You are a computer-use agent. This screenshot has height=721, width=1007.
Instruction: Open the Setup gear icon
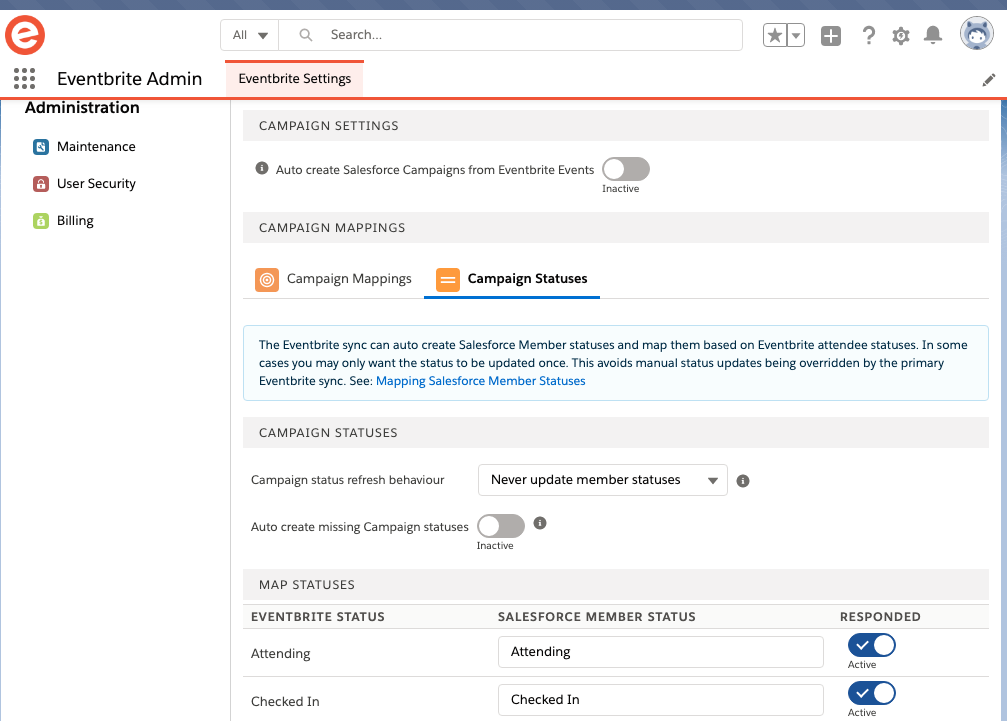pos(901,35)
